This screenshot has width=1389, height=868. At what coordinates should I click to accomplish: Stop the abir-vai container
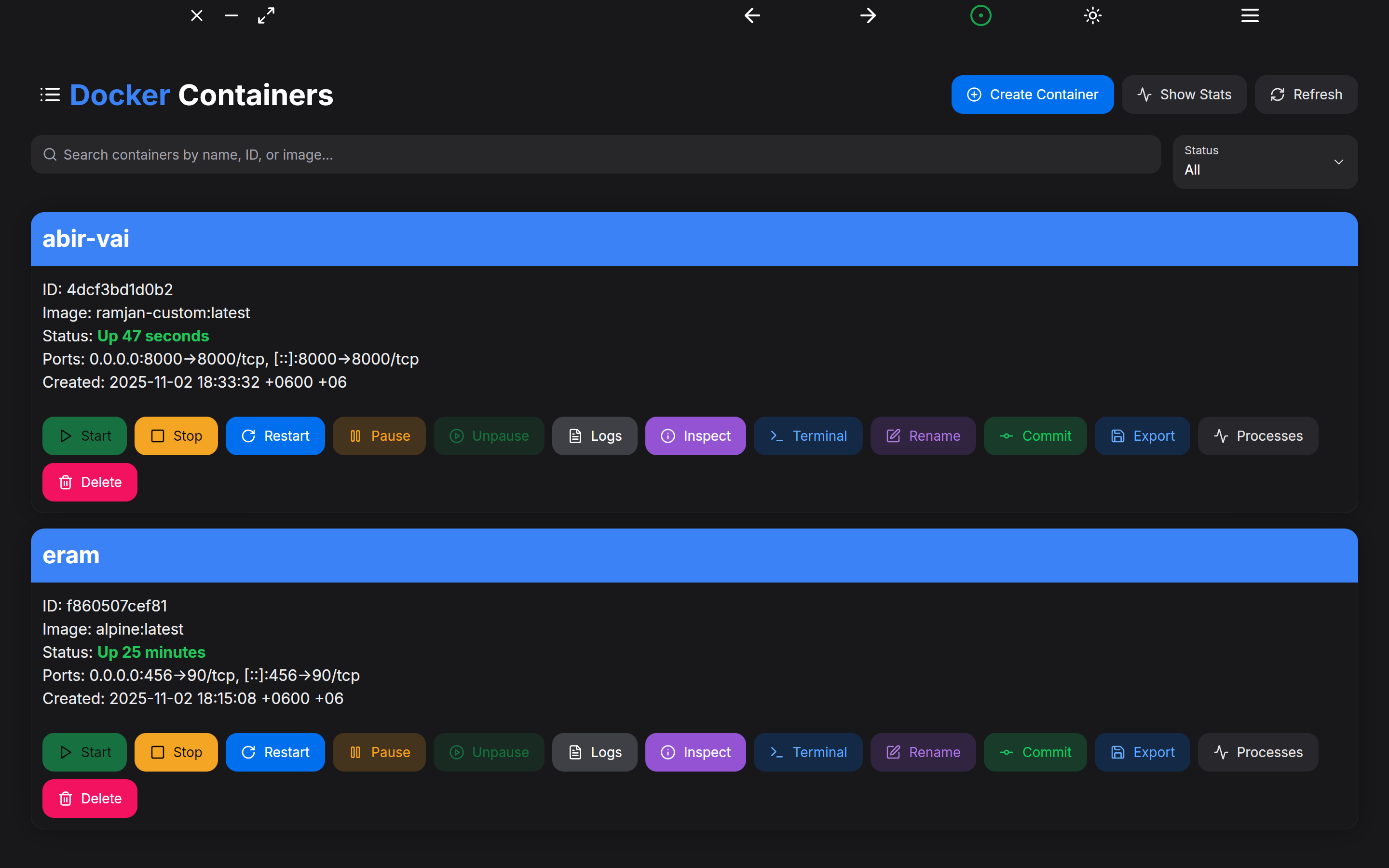coord(176,436)
